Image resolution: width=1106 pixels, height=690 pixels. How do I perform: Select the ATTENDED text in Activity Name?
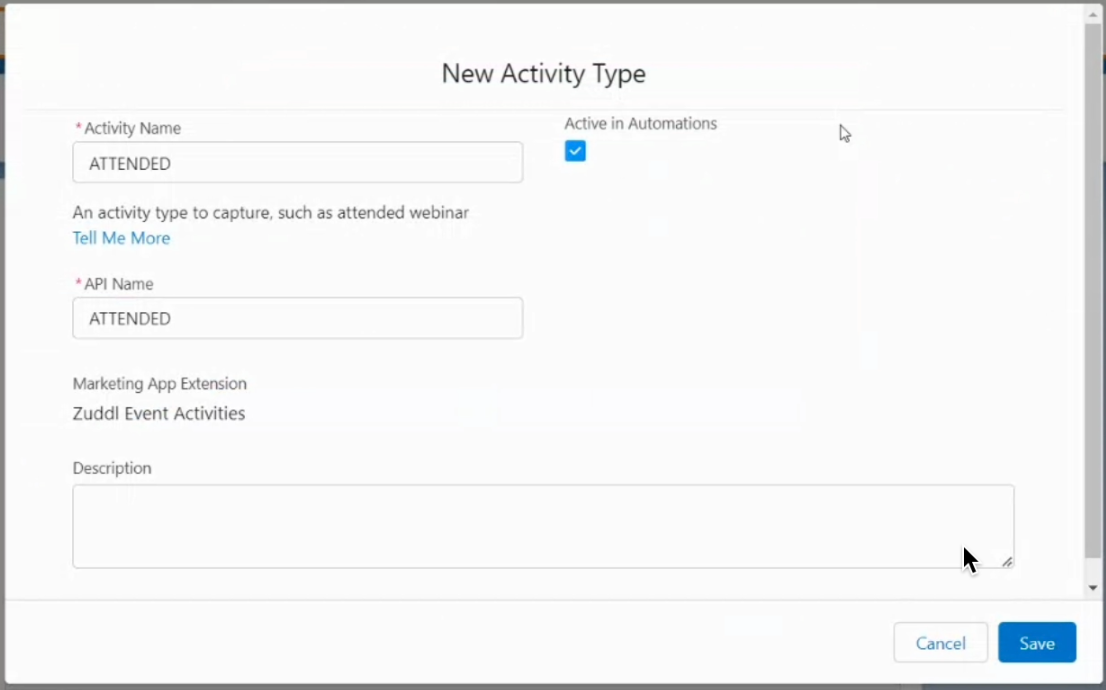[129, 163]
